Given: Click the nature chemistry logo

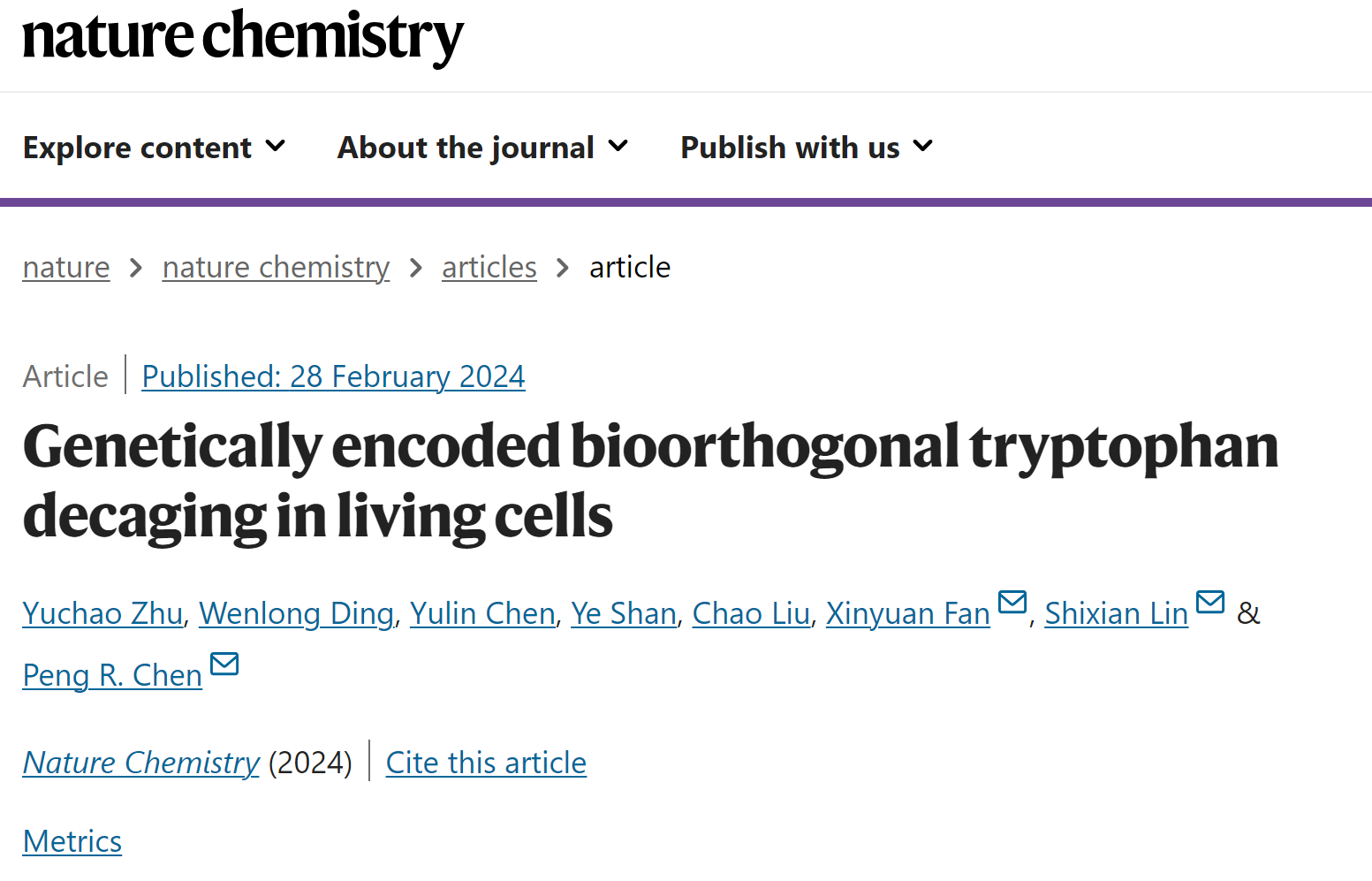Looking at the screenshot, I should [x=243, y=37].
